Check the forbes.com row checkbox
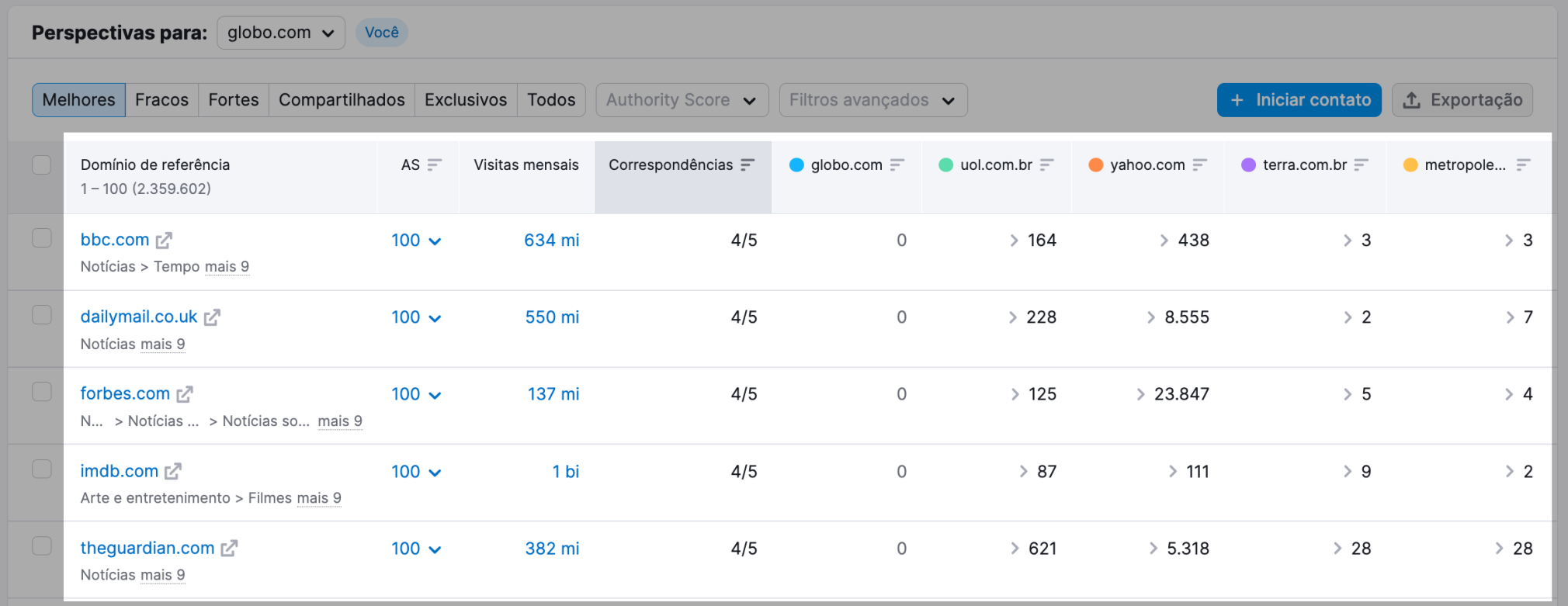The image size is (1568, 606). click(x=42, y=391)
